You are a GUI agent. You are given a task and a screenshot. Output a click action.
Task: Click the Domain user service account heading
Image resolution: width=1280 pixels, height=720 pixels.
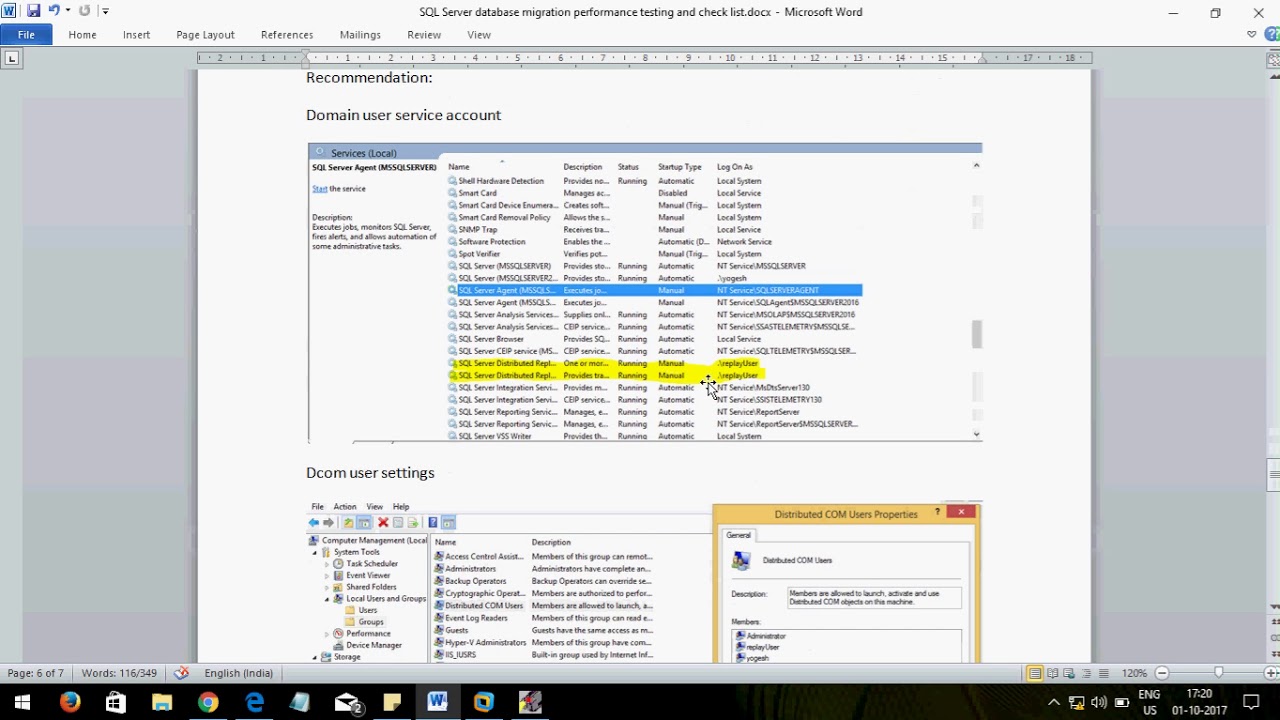coord(403,115)
